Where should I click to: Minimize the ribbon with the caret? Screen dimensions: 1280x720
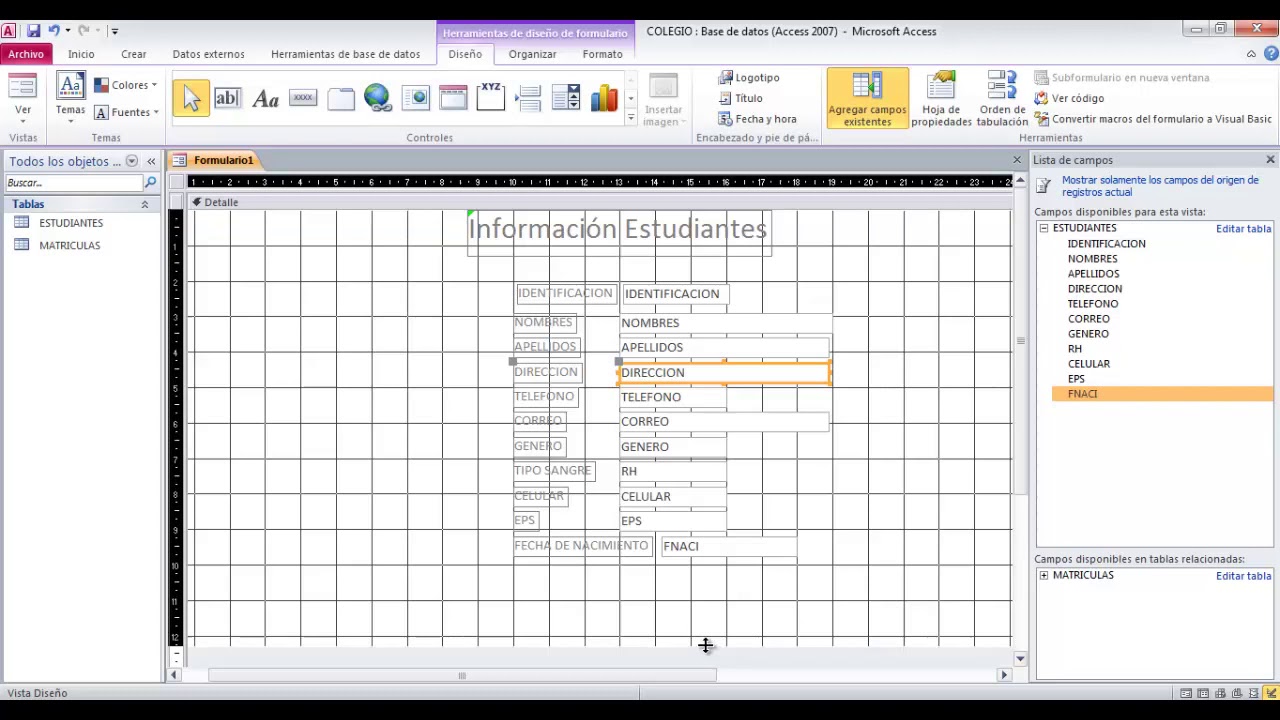tap(1251, 54)
